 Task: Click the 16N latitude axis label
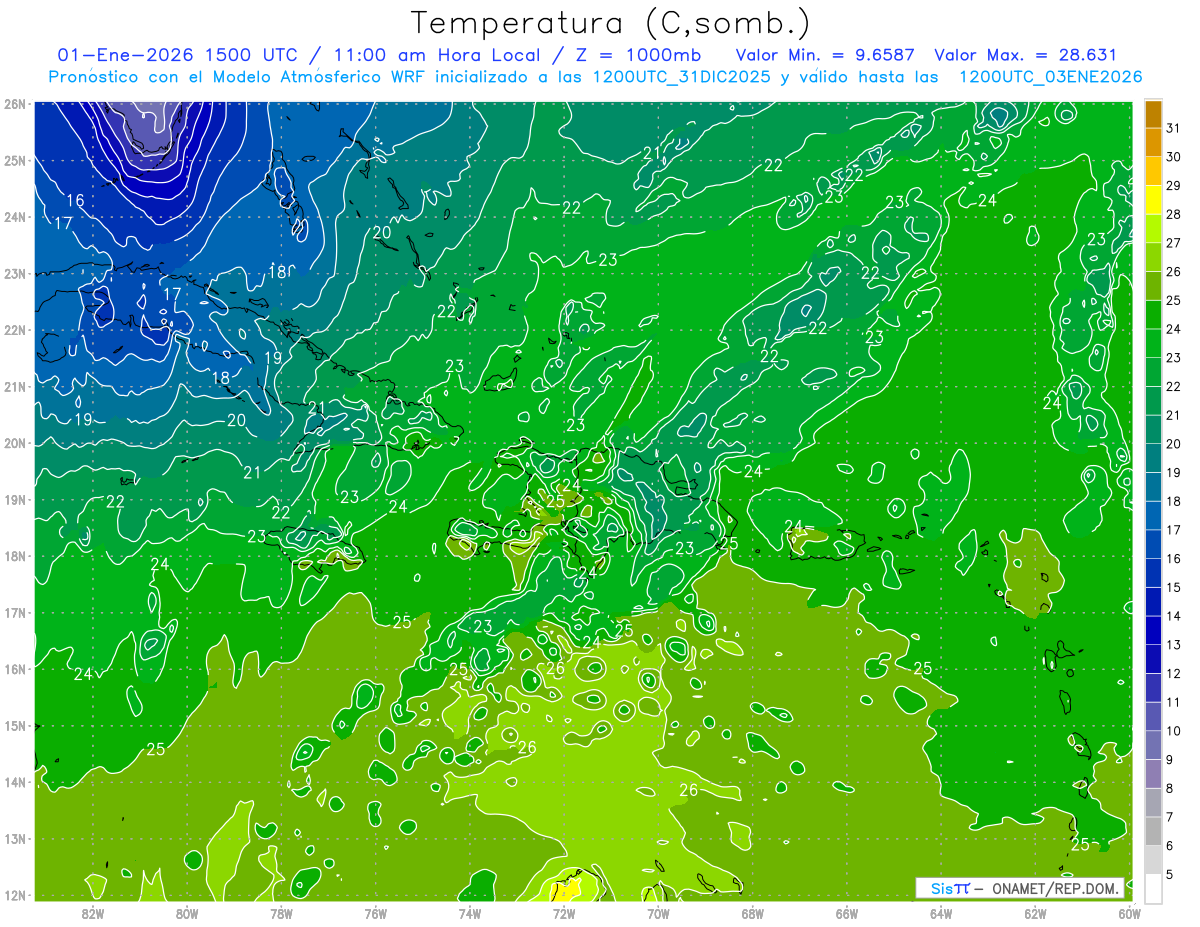[14, 669]
